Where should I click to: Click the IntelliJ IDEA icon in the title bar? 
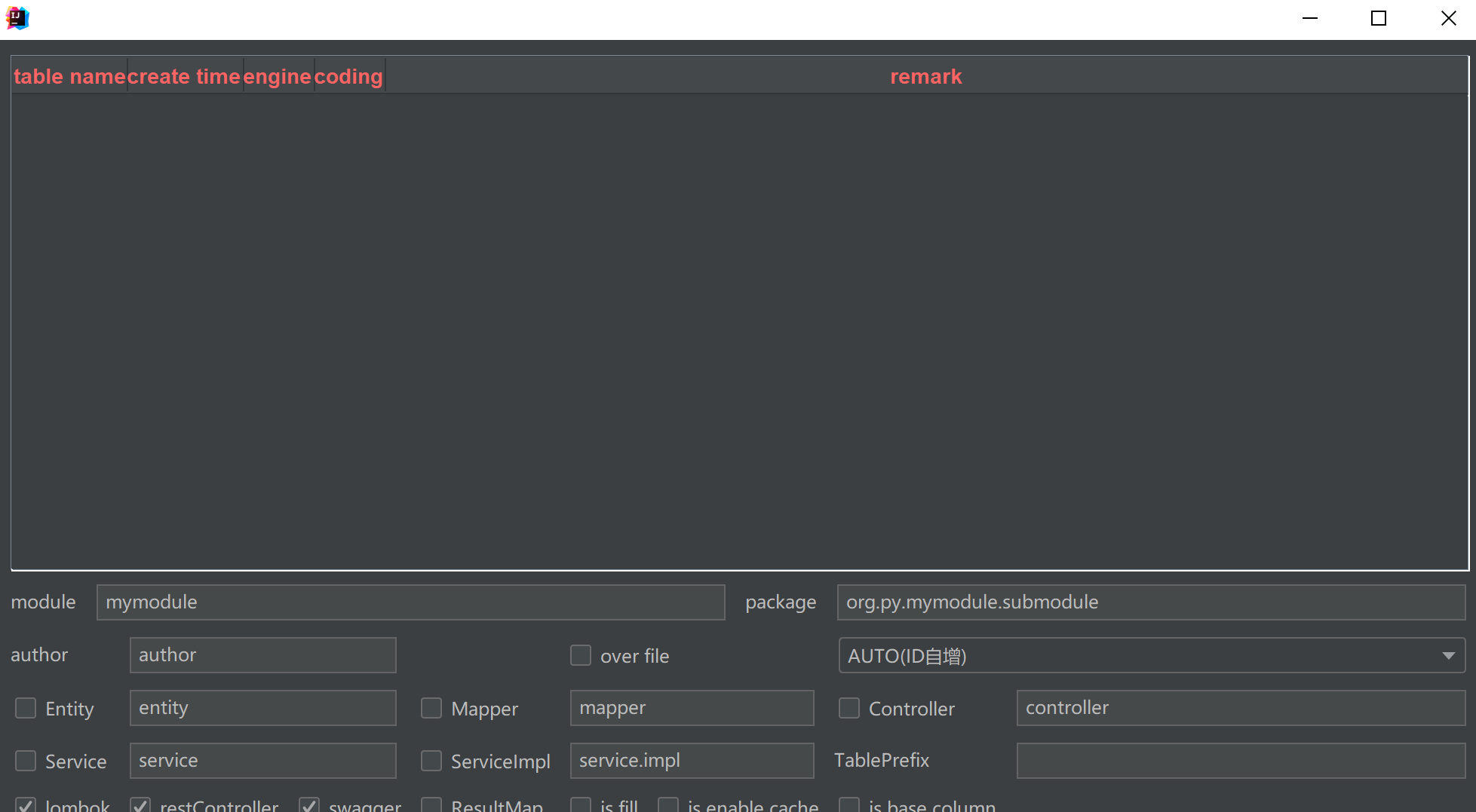[17, 17]
